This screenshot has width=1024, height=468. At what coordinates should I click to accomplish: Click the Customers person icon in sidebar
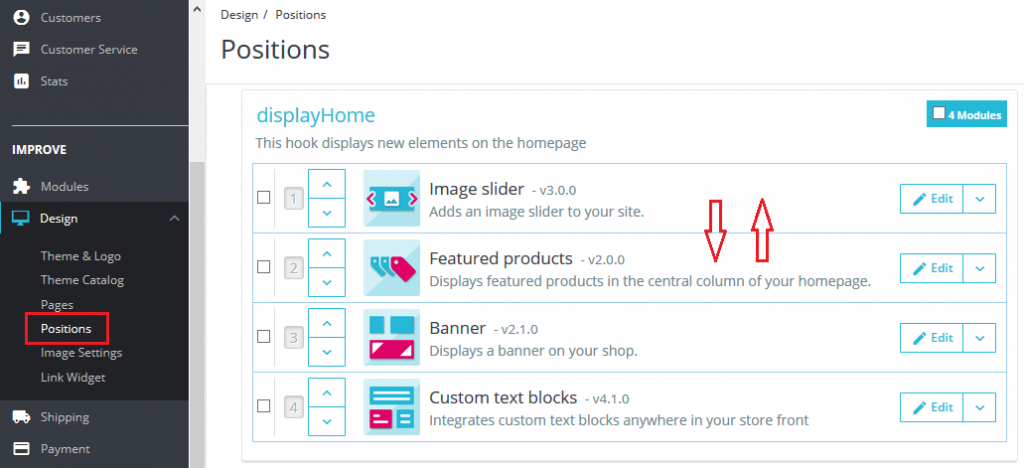pyautogui.click(x=21, y=18)
